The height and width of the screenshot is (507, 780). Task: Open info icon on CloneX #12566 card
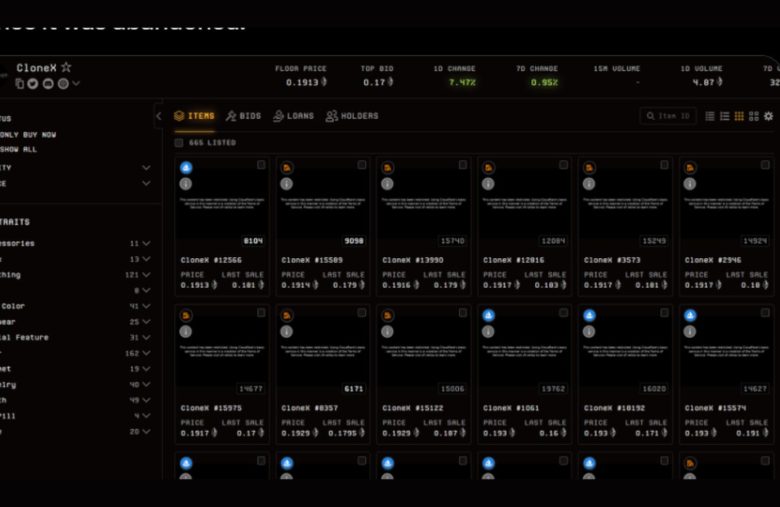pos(186,184)
